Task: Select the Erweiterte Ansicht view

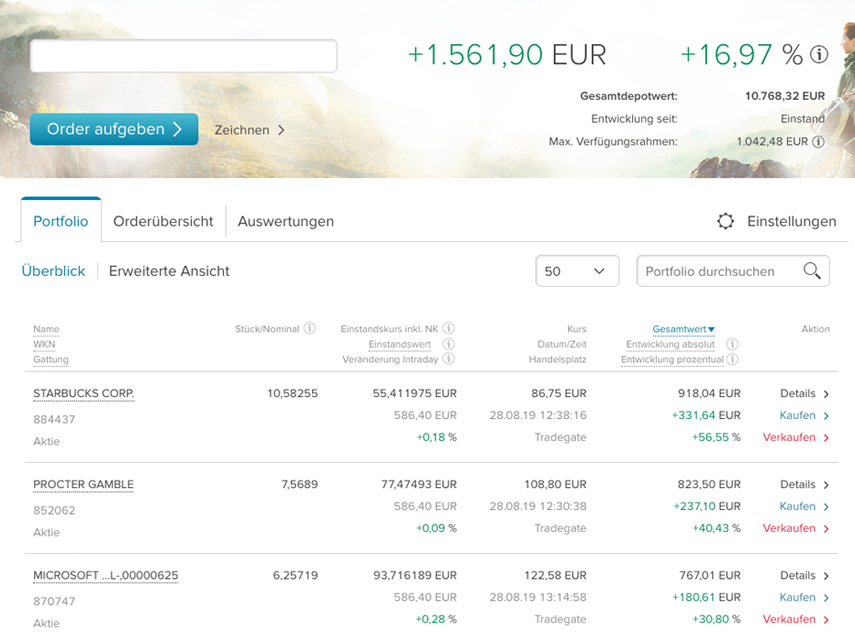Action: (x=169, y=271)
